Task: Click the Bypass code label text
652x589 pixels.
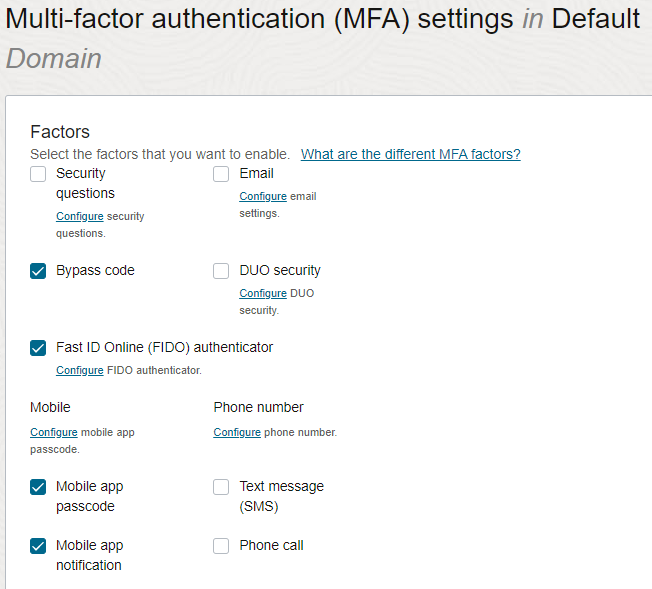Action: click(x=95, y=270)
